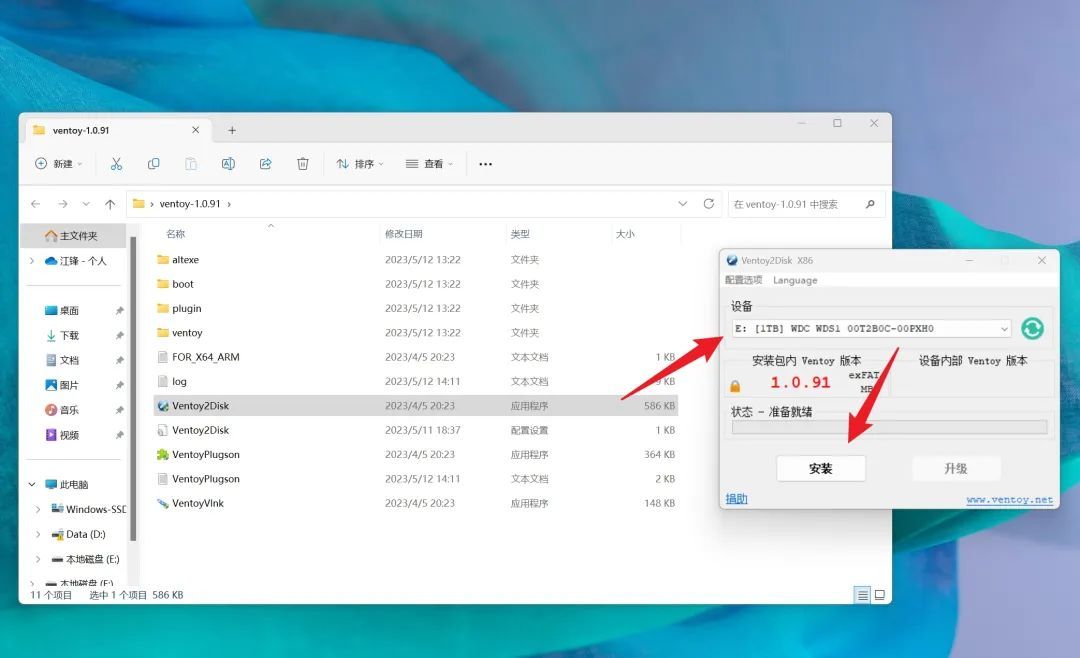Select the VentoyVlnk application

[x=416, y=504]
